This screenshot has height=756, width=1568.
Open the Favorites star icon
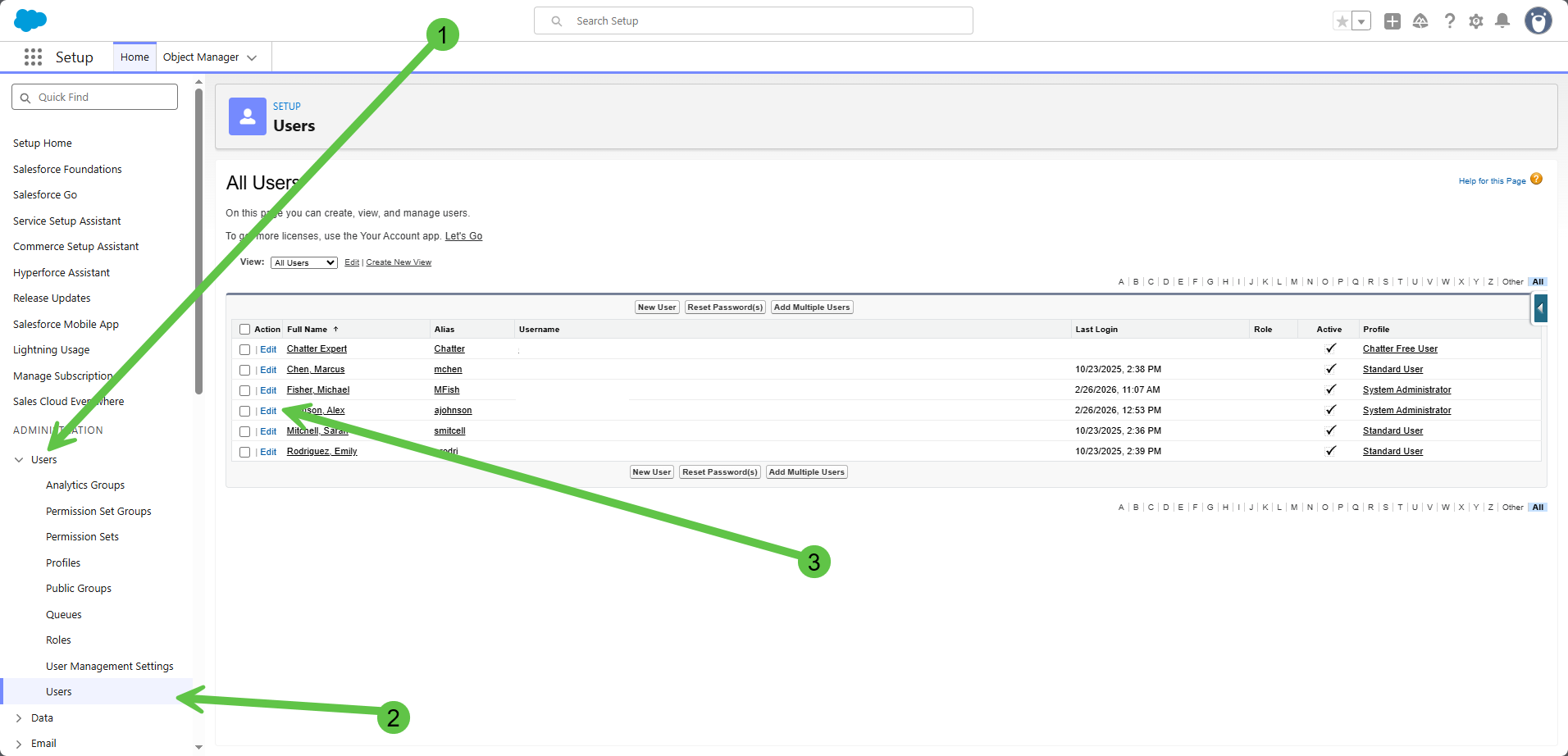(1342, 21)
